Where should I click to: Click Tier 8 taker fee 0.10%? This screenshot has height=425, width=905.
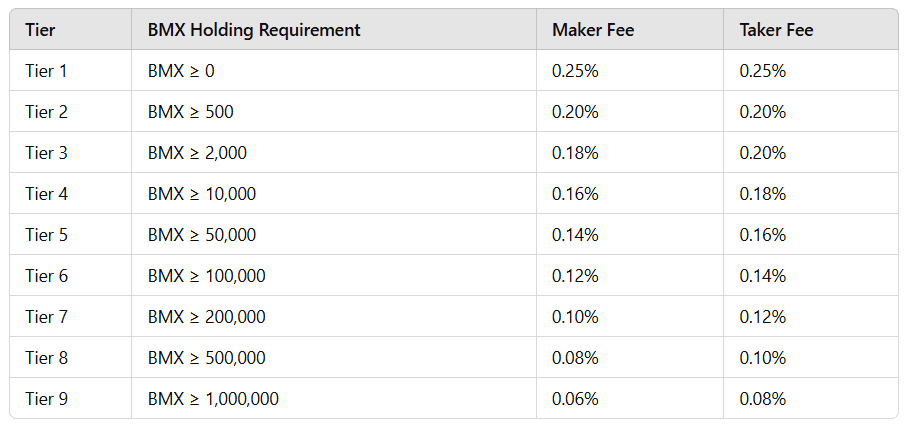[x=763, y=358]
